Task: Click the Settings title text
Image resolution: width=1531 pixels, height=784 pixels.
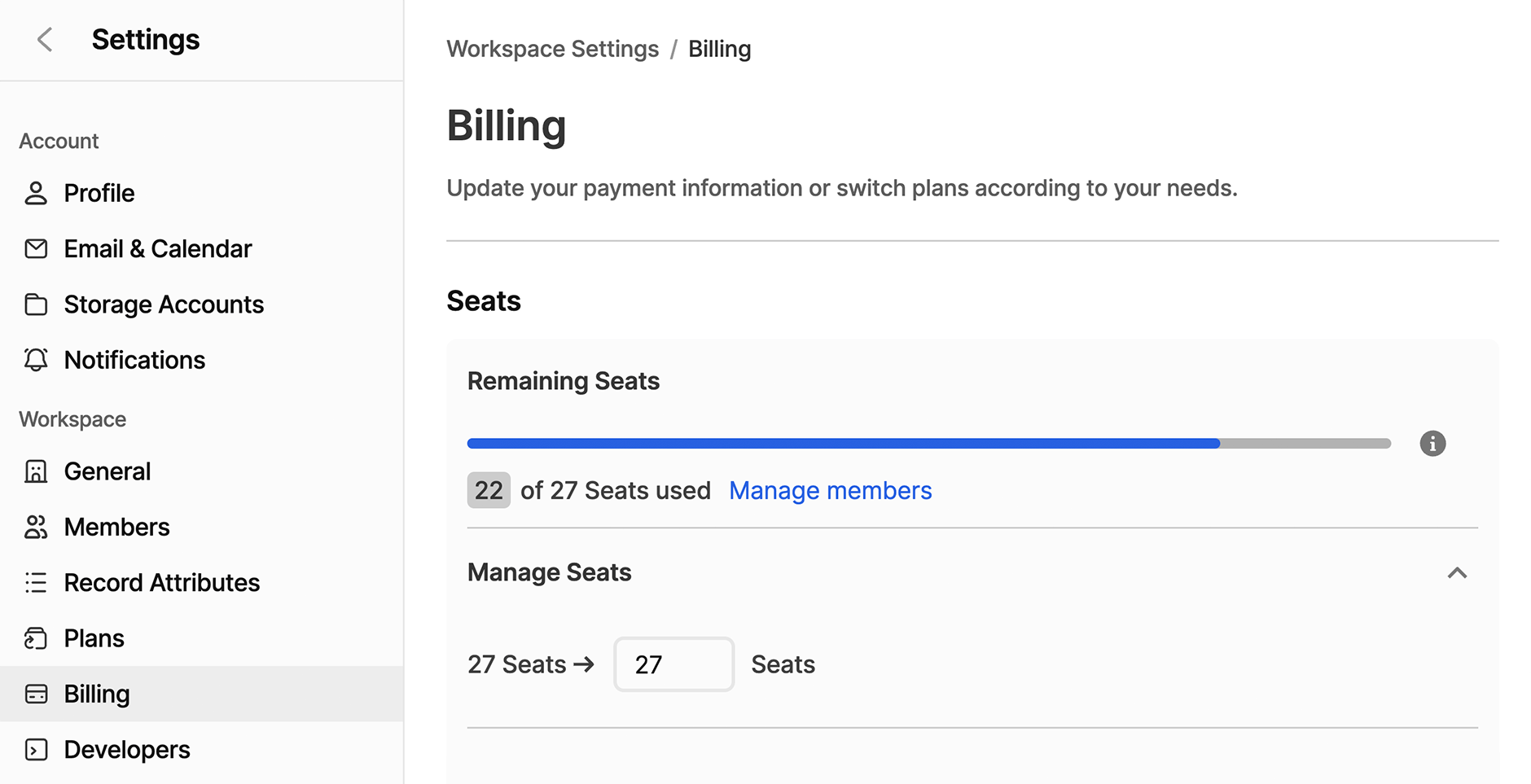Action: tap(145, 39)
